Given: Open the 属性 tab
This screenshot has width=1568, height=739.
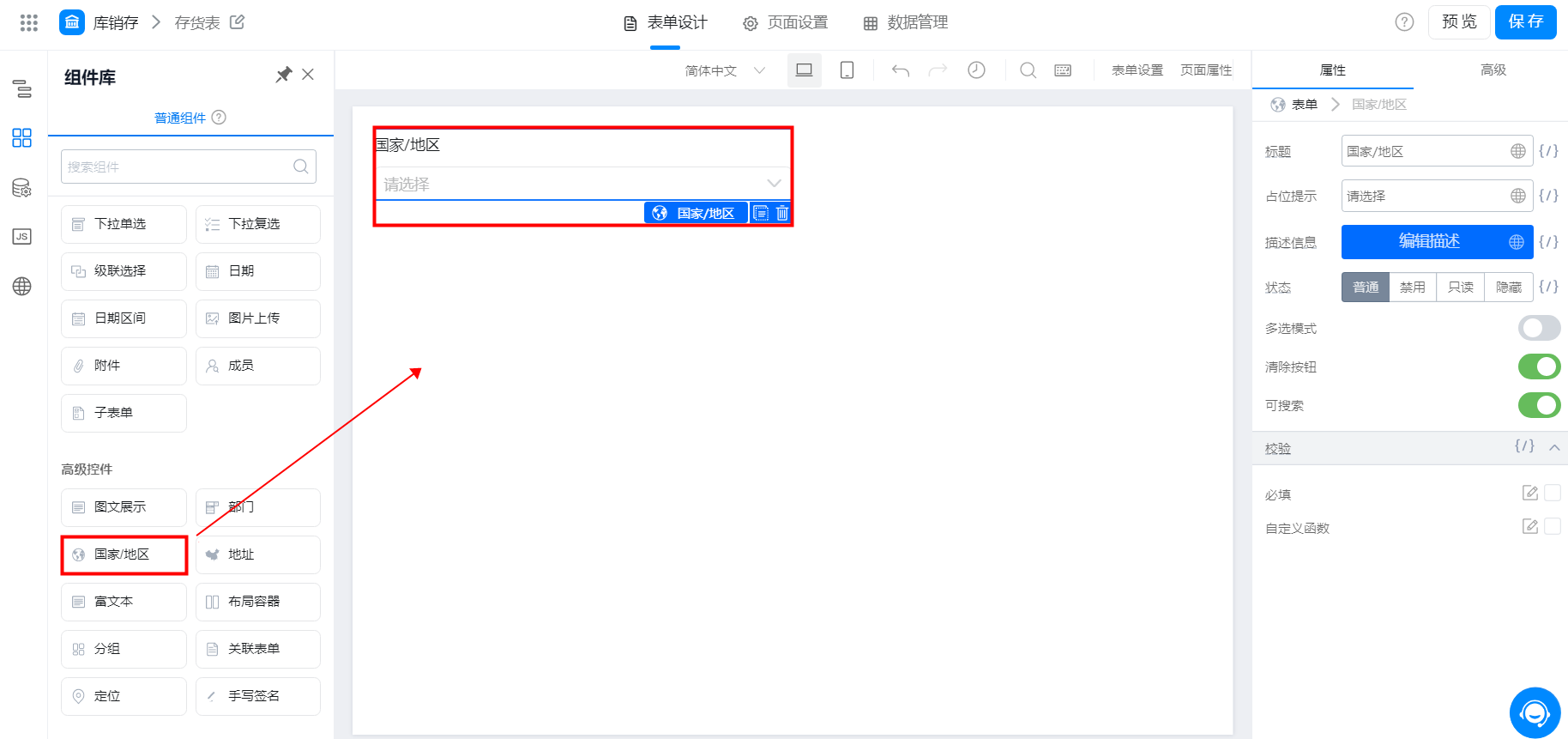Looking at the screenshot, I should click(1332, 70).
